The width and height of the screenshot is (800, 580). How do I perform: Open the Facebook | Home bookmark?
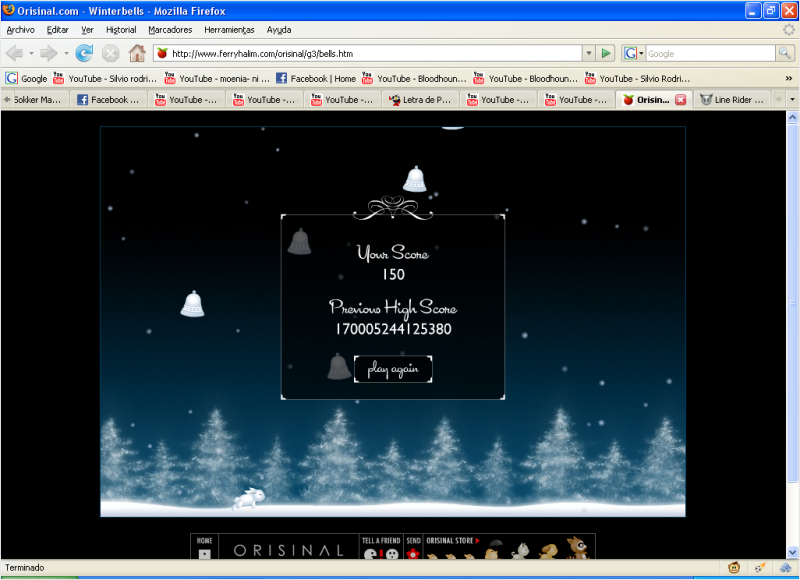click(x=315, y=78)
